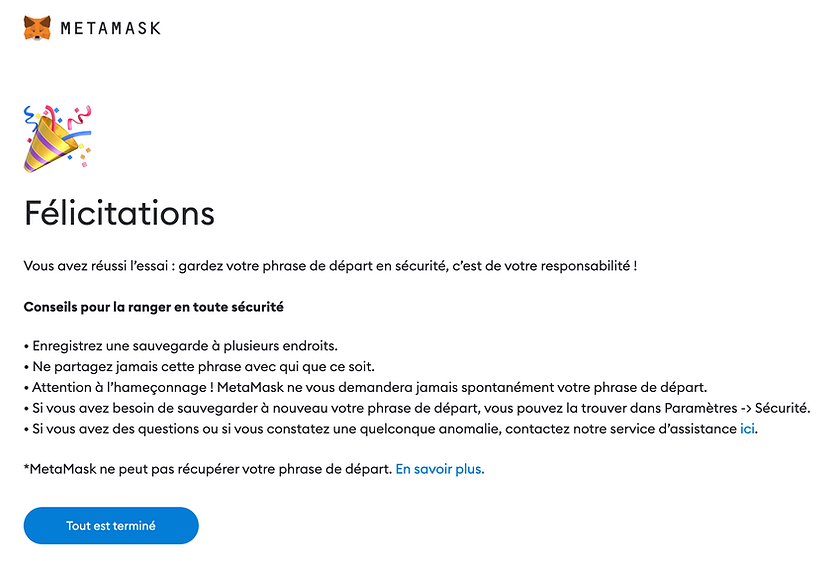Open the 'En savoir plus.' link
Image resolution: width=835 pixels, height=561 pixels.
pyautogui.click(x=440, y=468)
